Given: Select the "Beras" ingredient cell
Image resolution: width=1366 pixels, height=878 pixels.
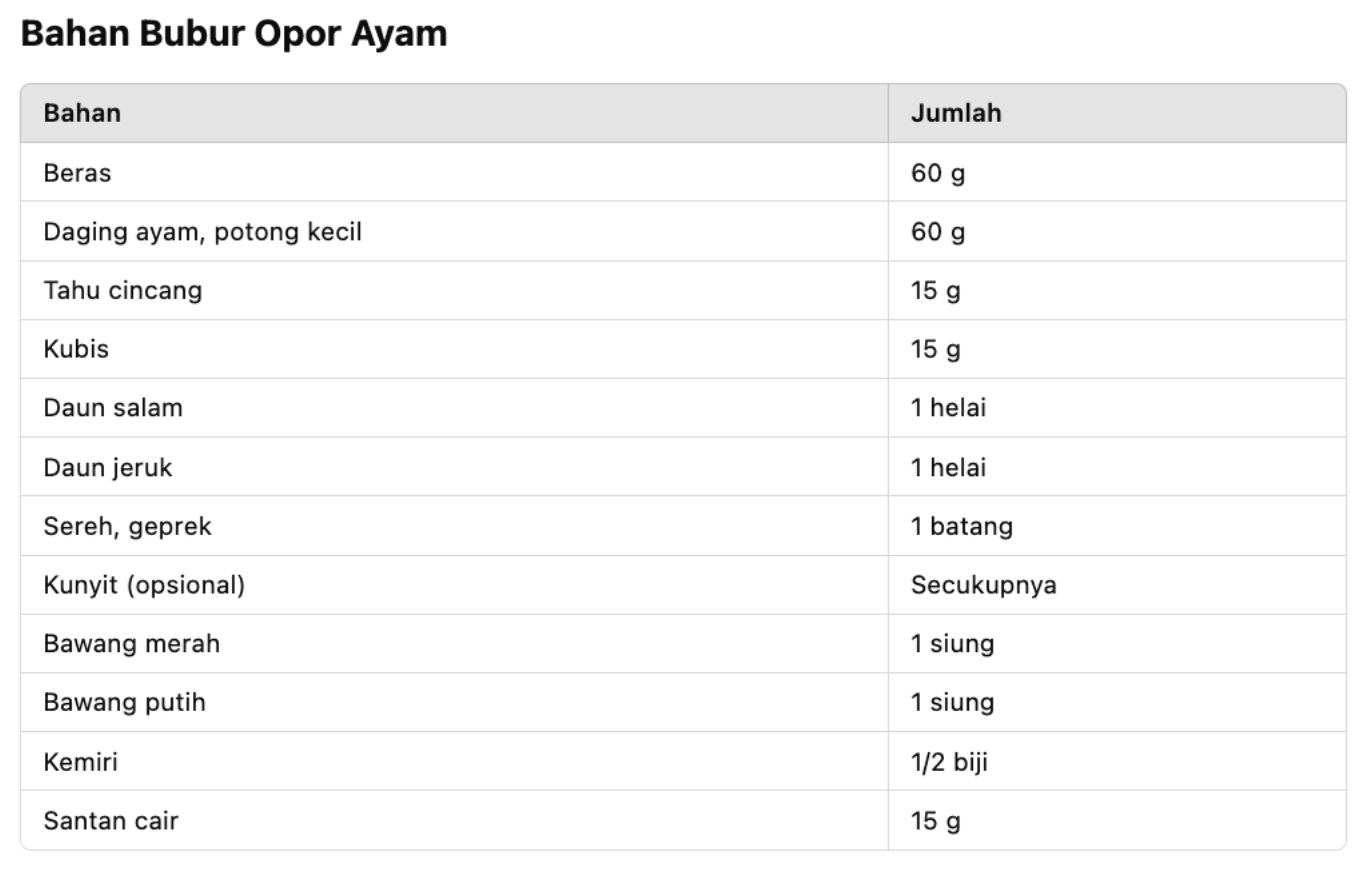Looking at the screenshot, I should pos(77,173).
